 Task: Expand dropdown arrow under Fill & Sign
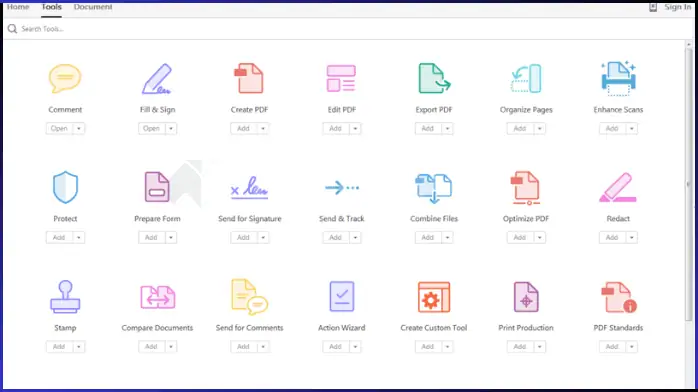pyautogui.click(x=171, y=129)
